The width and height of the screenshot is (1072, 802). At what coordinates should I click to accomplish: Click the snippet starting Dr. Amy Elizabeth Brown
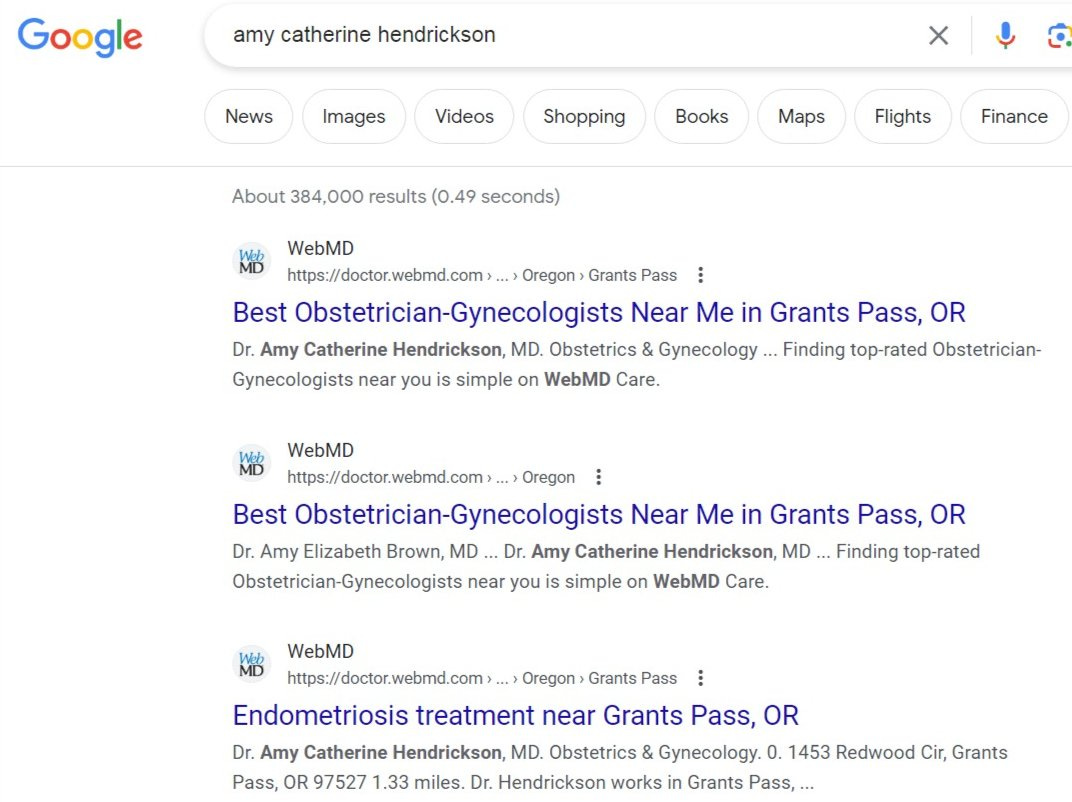pos(606,566)
